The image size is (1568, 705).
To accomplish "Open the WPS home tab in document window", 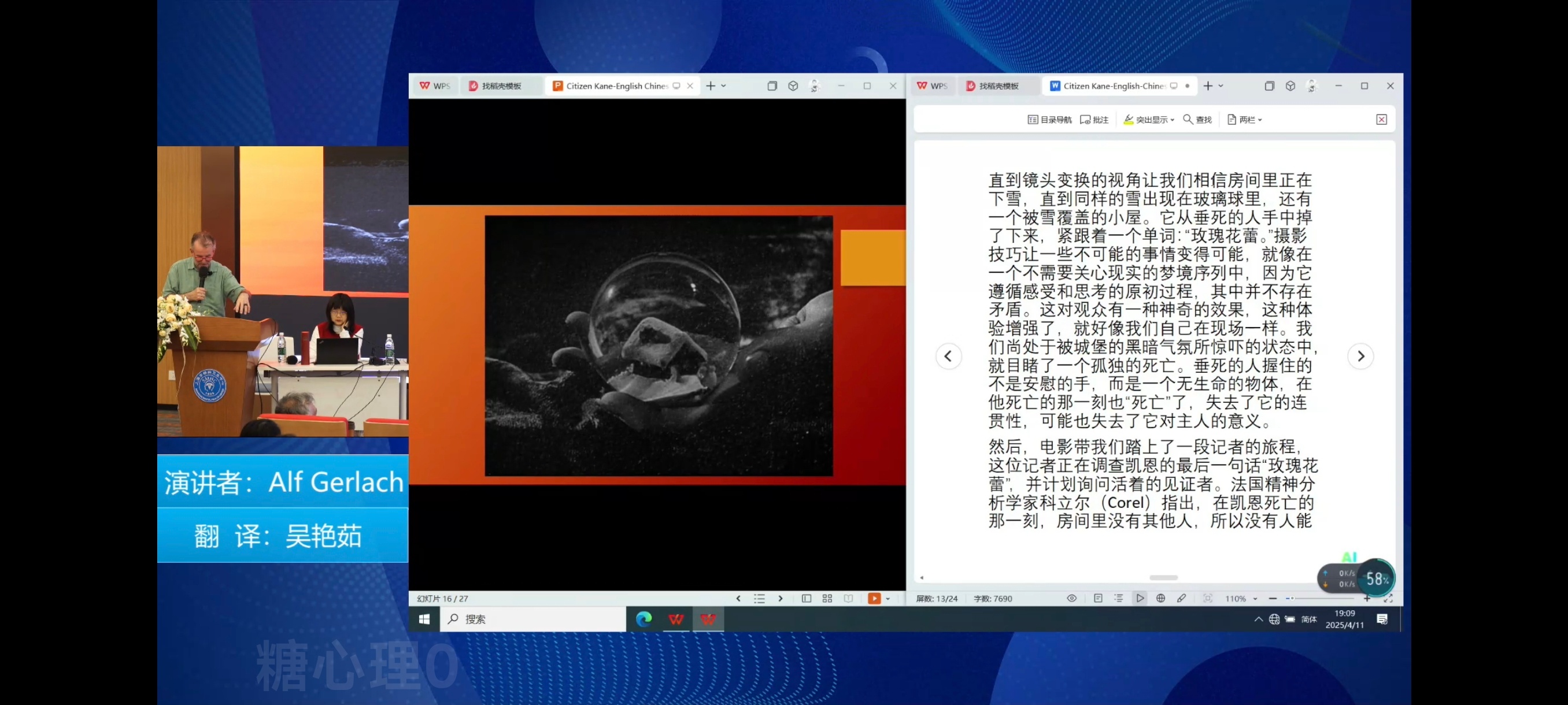I will click(x=932, y=86).
